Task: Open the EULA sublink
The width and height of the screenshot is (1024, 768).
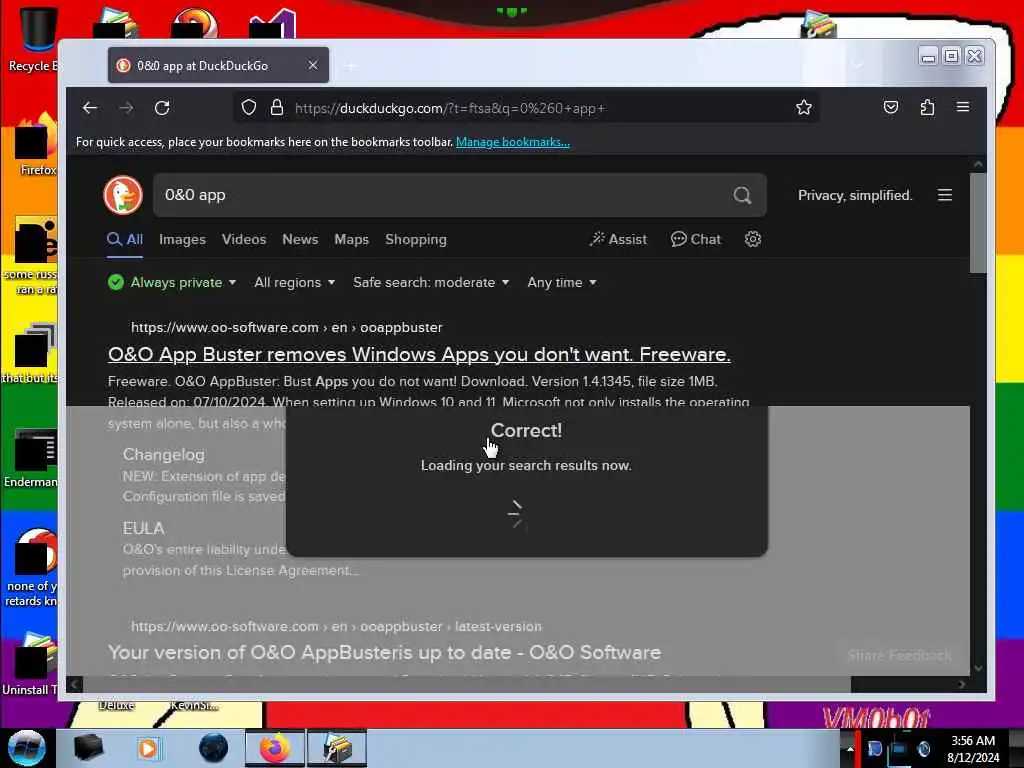Action: (x=144, y=528)
